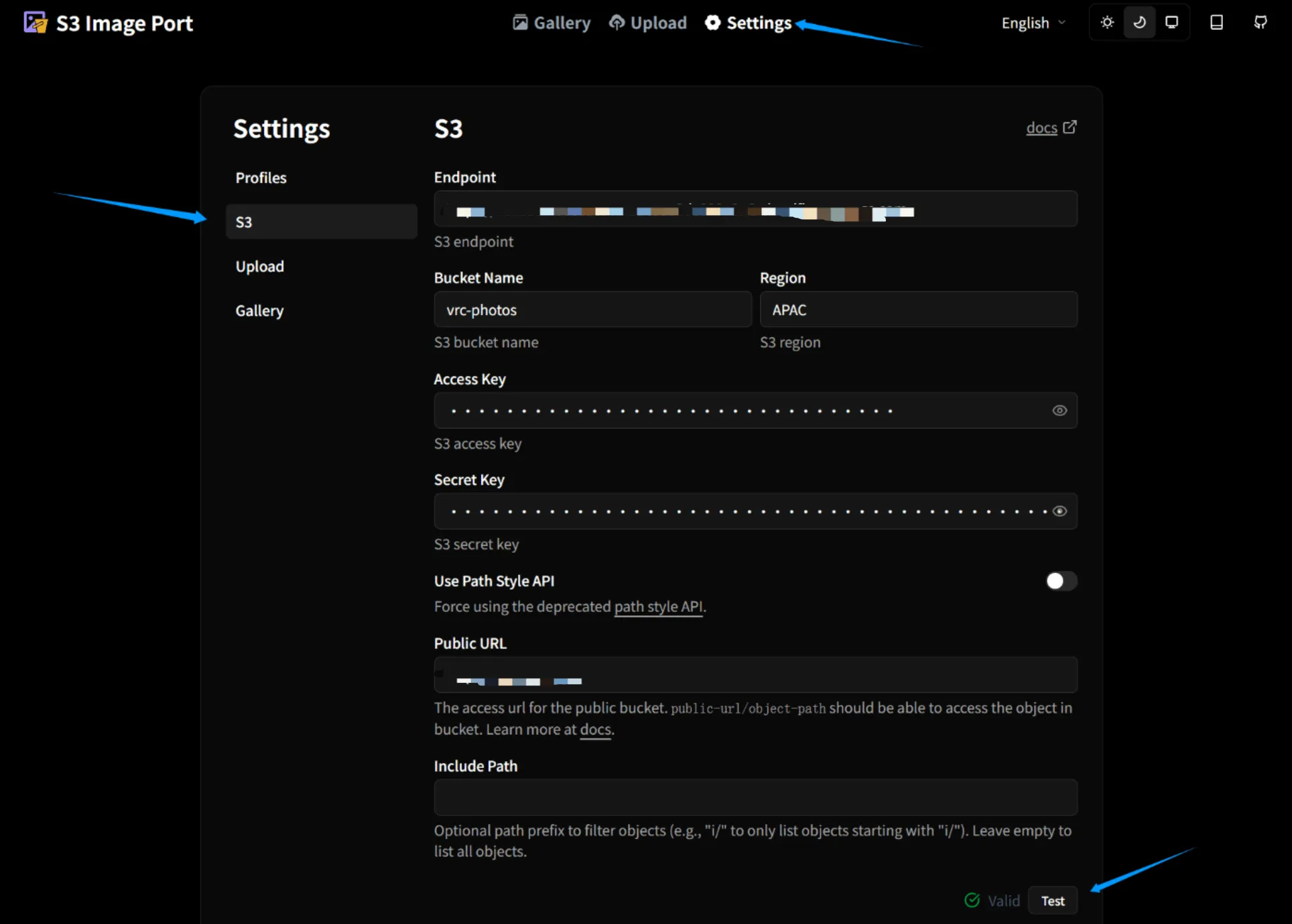Open the book icon next to theme switcher
Image resolution: width=1292 pixels, height=924 pixels.
[x=1216, y=23]
